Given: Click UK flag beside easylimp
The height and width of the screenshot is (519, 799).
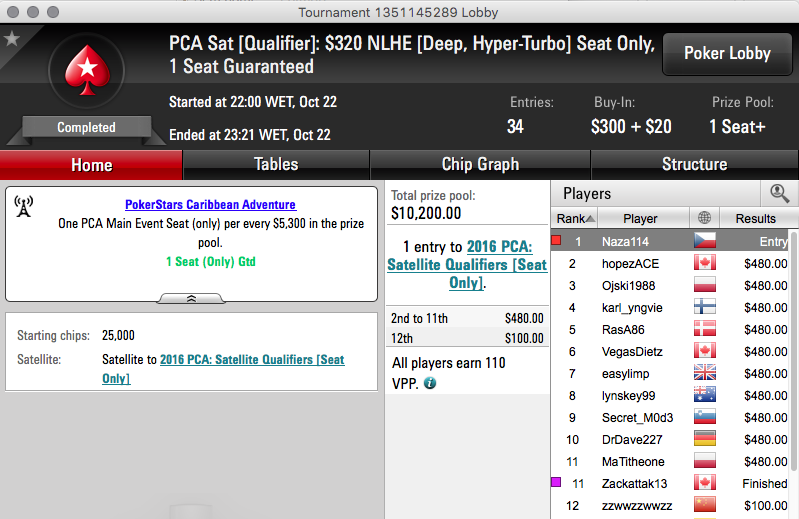Looking at the screenshot, I should click(x=705, y=373).
